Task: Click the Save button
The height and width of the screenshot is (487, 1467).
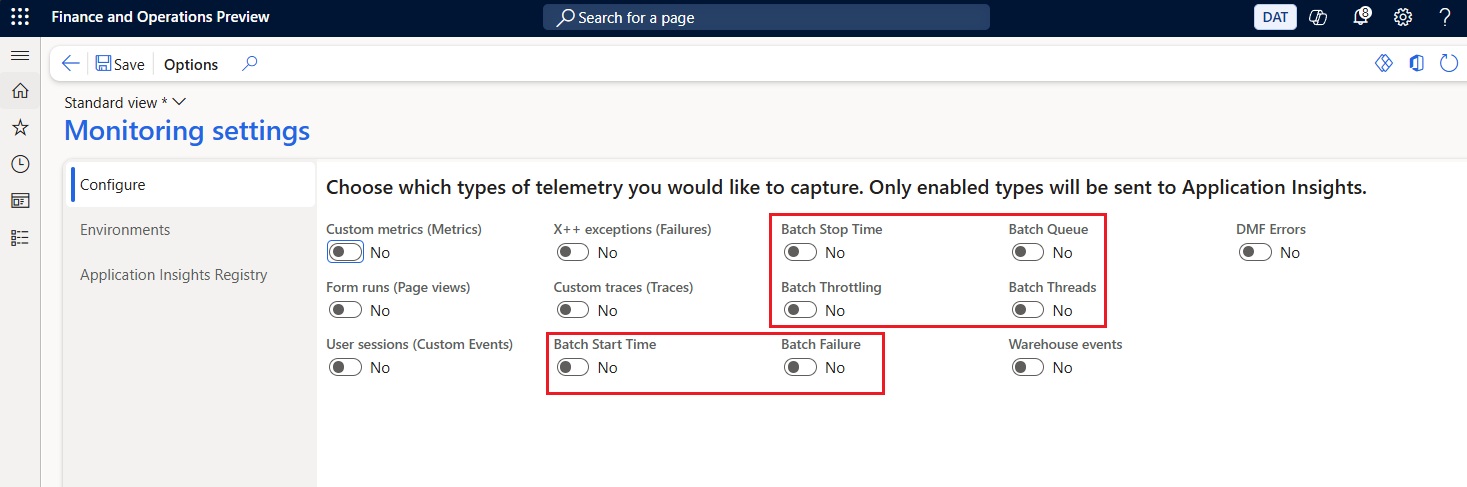Action: pyautogui.click(x=120, y=64)
